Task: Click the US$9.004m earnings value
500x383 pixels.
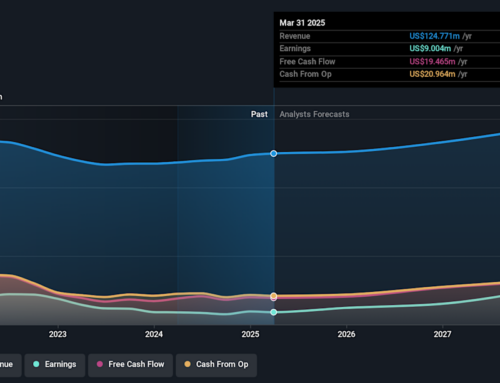Action: [430, 49]
